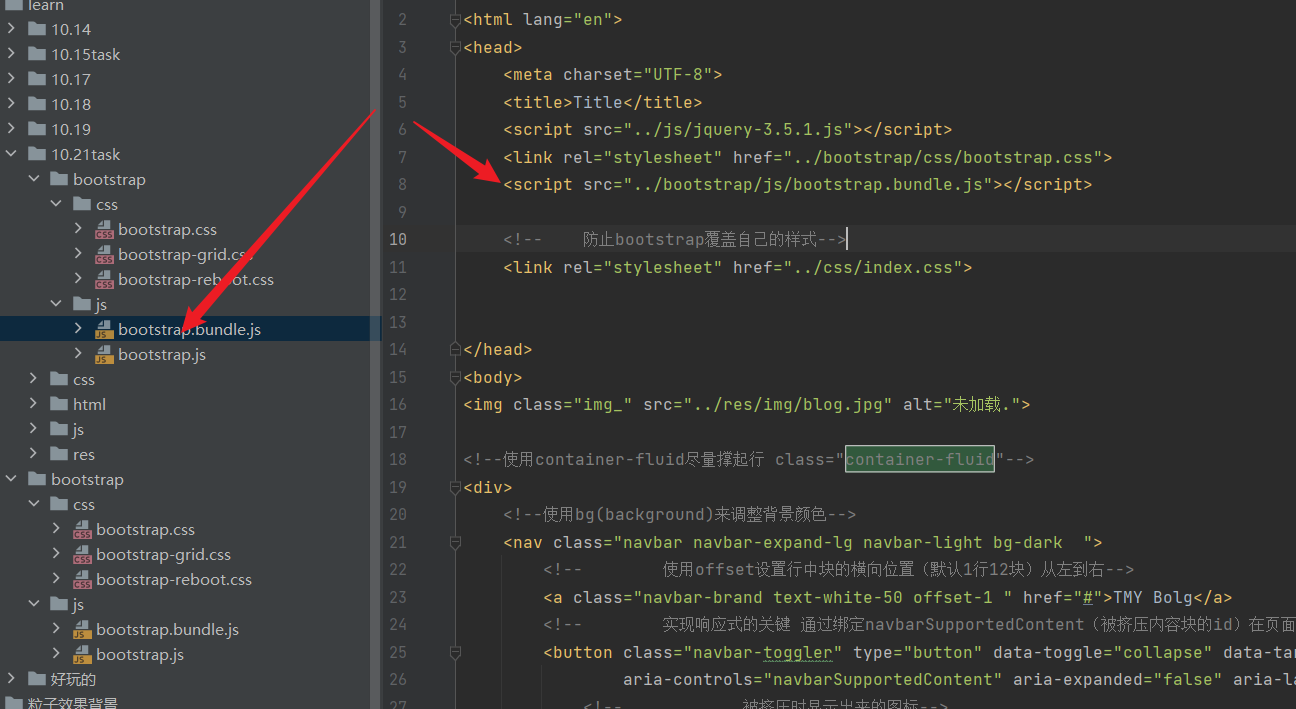Select bootstrap.js file inside 10.21task
Image resolution: width=1296 pixels, height=709 pixels.
pos(162,355)
